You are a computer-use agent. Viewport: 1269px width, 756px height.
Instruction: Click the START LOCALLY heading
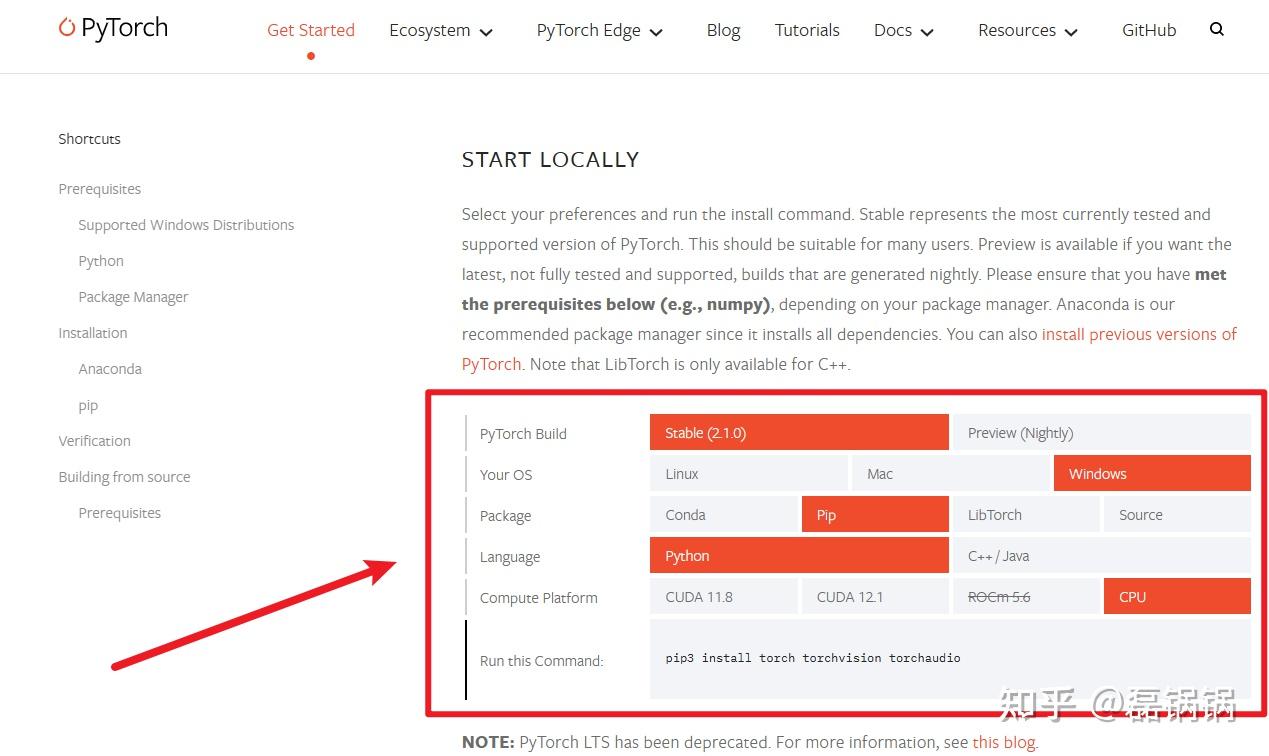[x=550, y=160]
